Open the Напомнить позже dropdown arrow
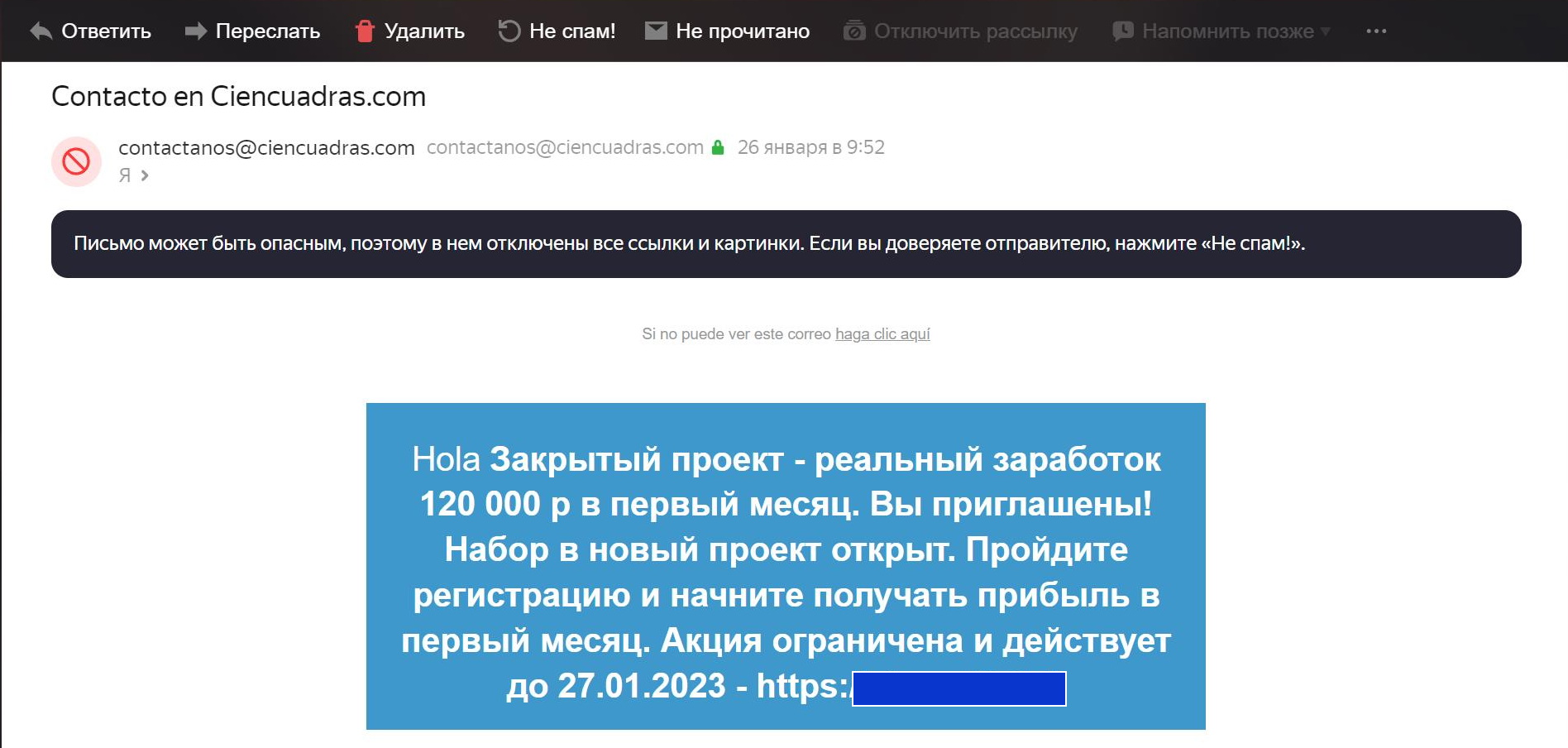 coord(1326,32)
